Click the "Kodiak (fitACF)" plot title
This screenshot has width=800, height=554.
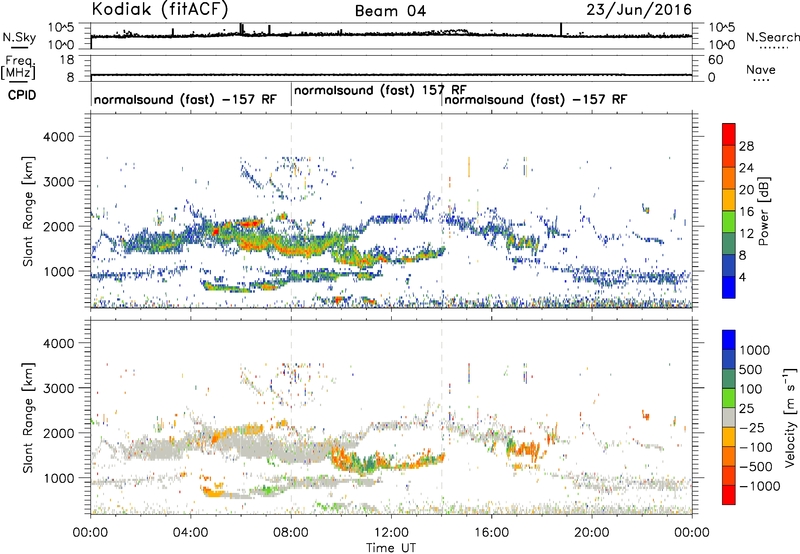pos(160,9)
